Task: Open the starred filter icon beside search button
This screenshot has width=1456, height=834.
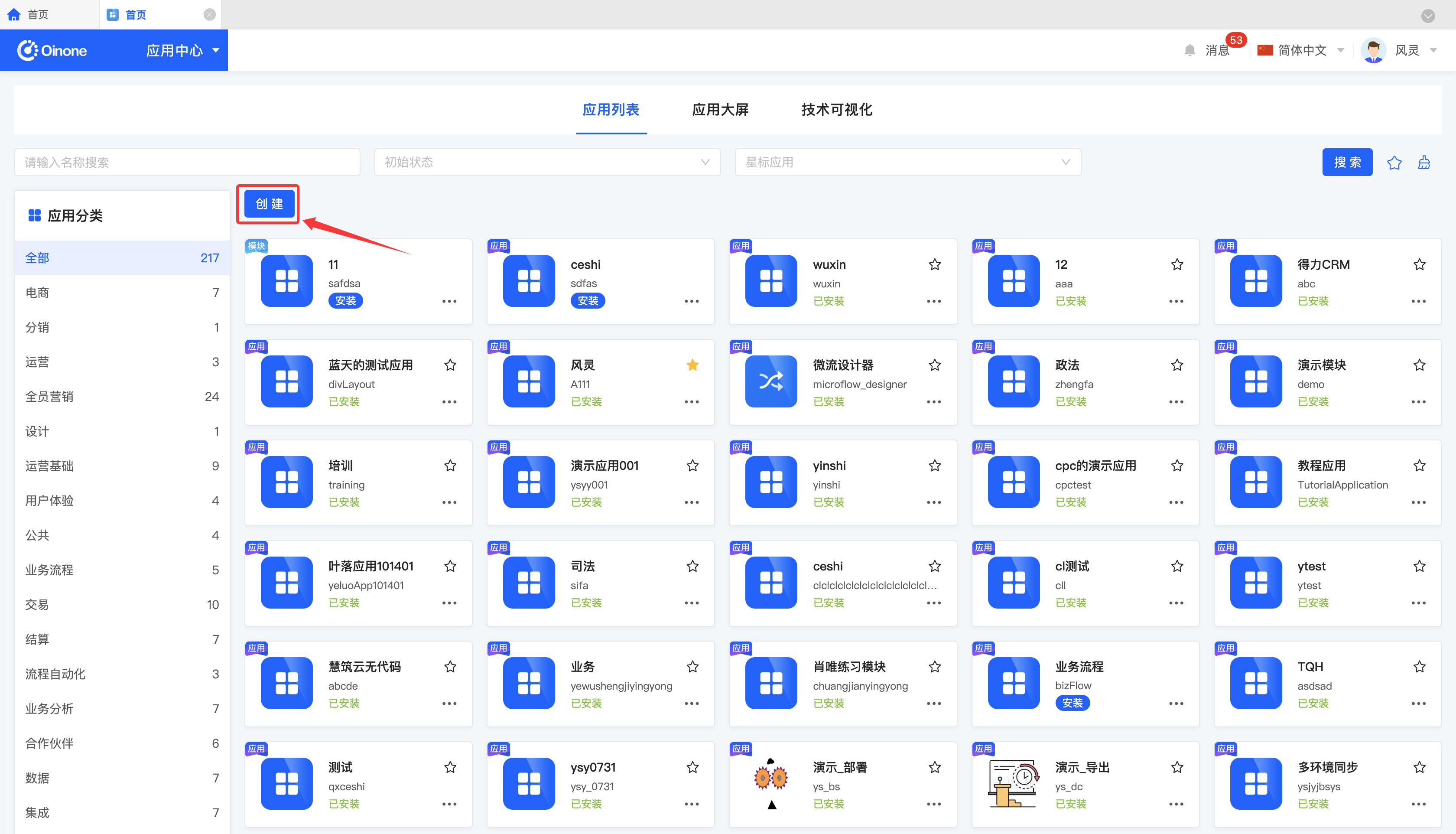Action: coord(1394,163)
